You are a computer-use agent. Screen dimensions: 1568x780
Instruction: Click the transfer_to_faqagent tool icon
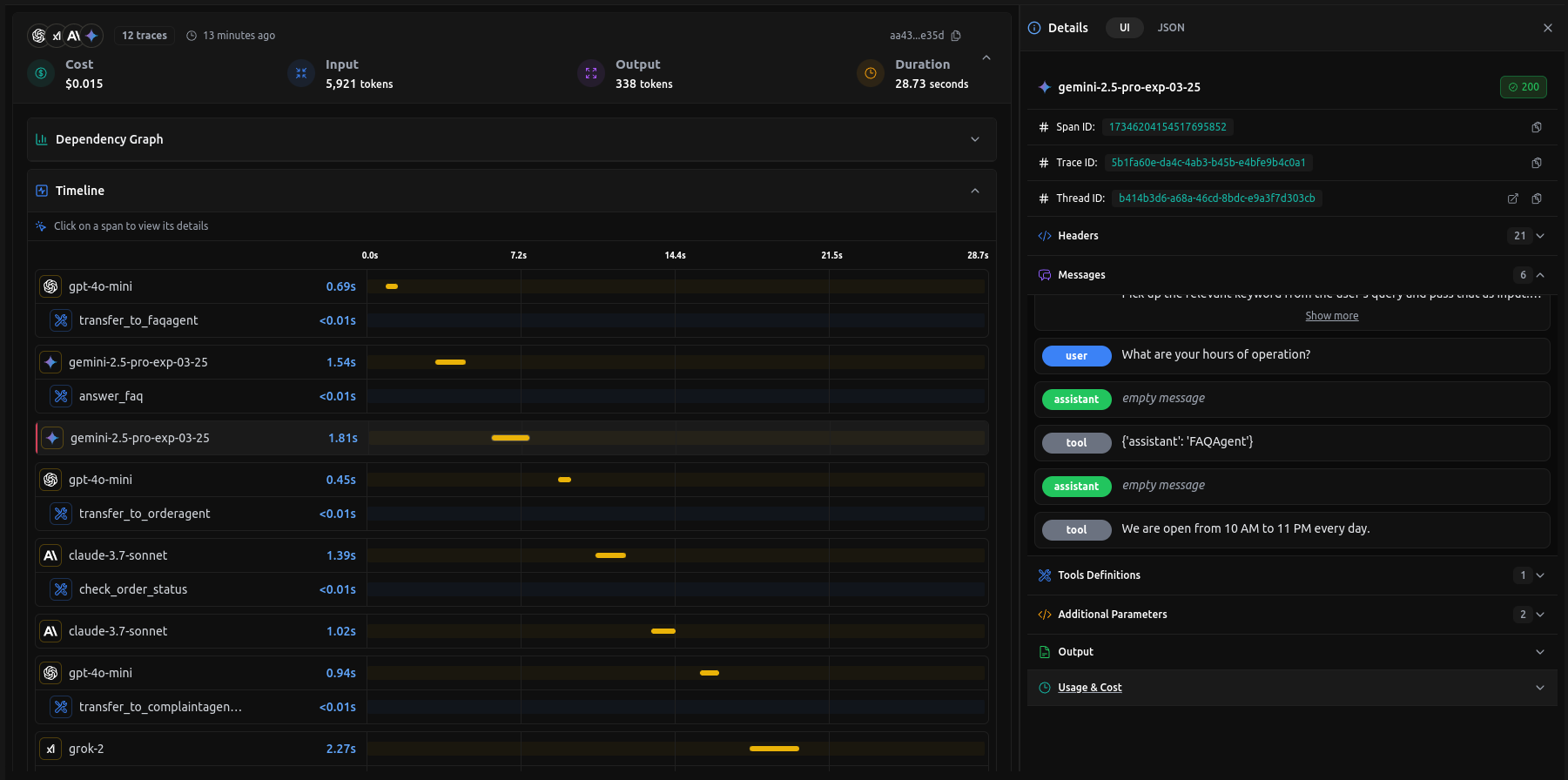61,320
